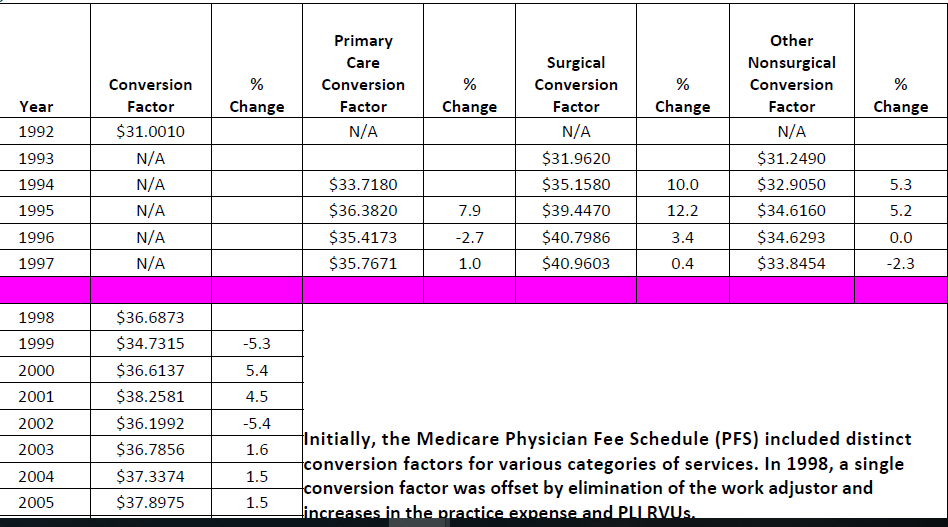948x527 pixels.
Task: Click the surgical value $39.4470
Action: (x=576, y=211)
